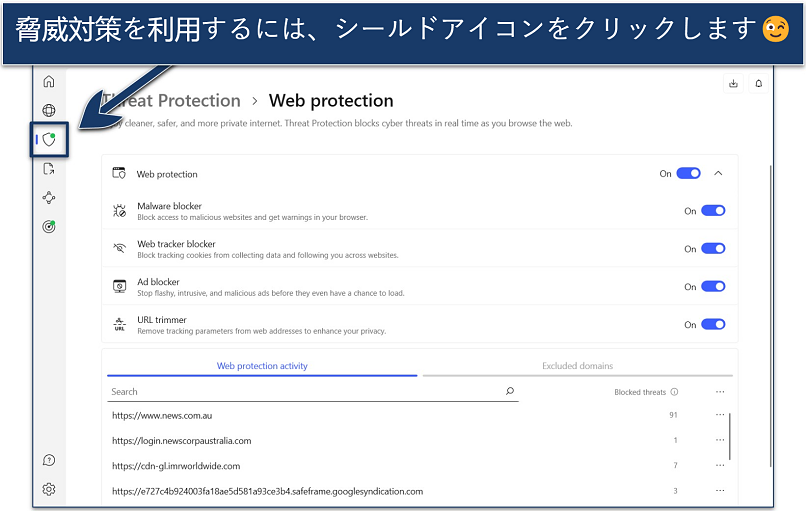Open the file sharing sidebar icon

(x=49, y=169)
